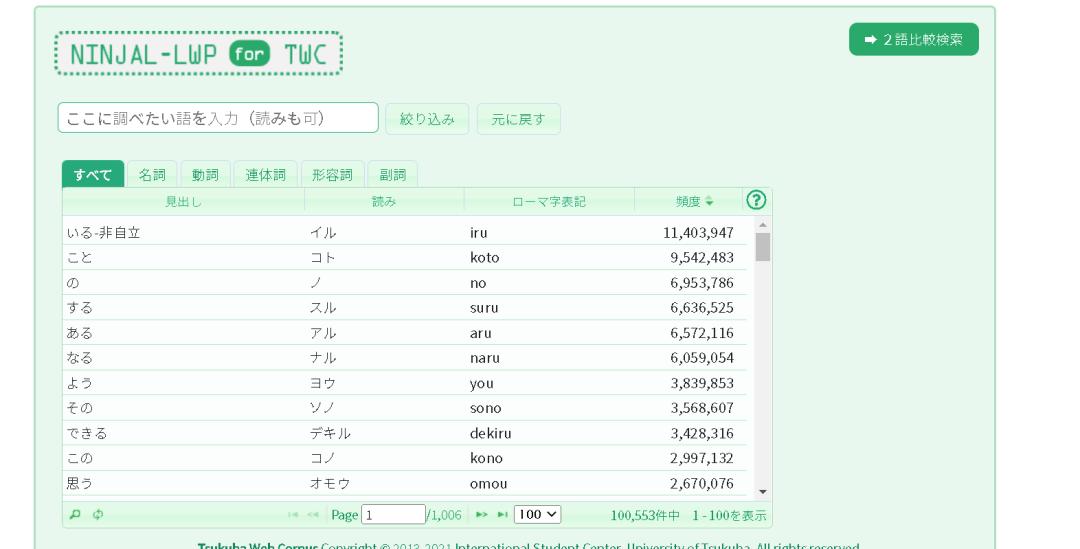Click the frequency 2,670,076 cell
1080x549 pixels.
[702, 484]
